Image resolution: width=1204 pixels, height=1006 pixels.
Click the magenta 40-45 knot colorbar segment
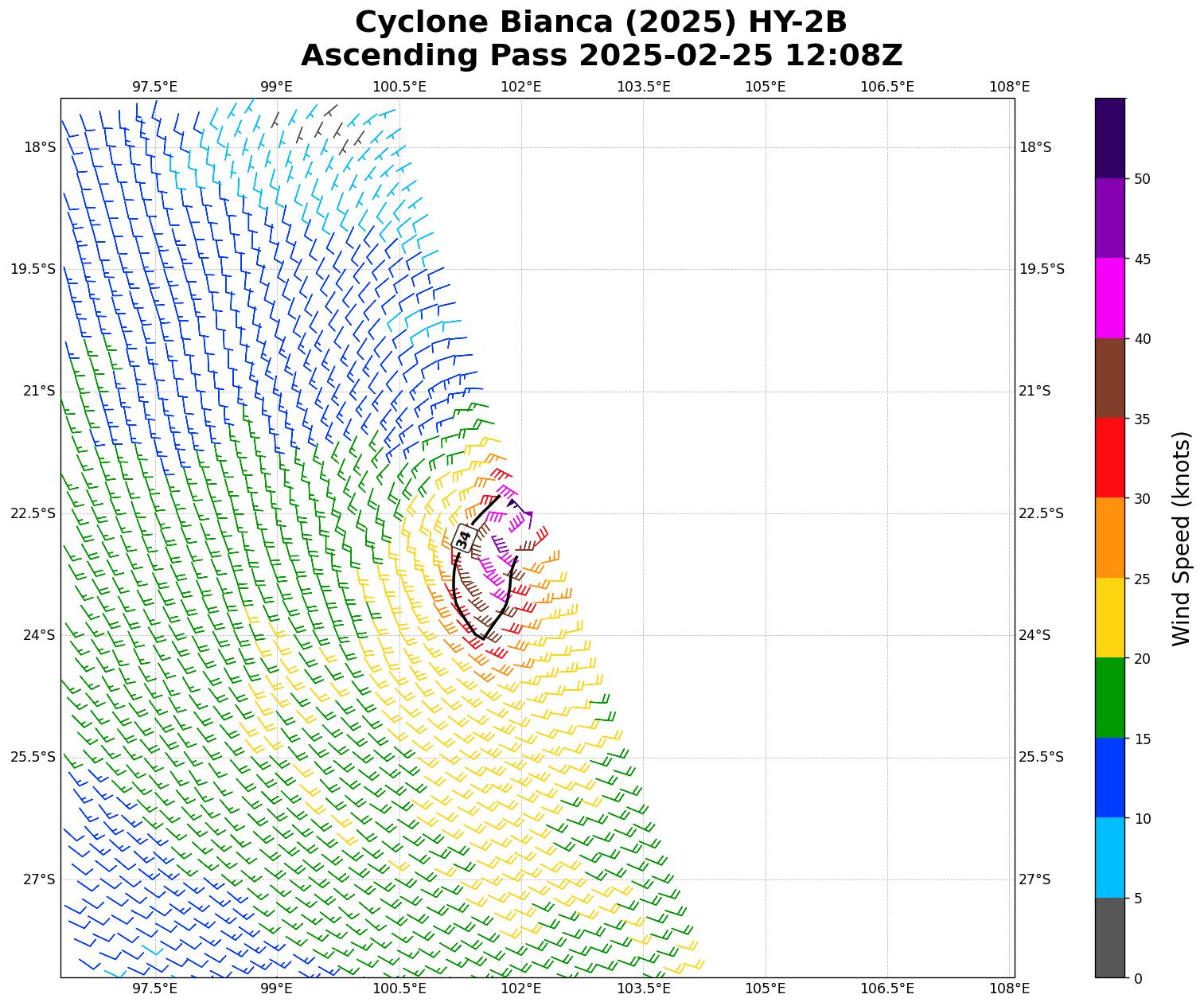(x=1109, y=298)
